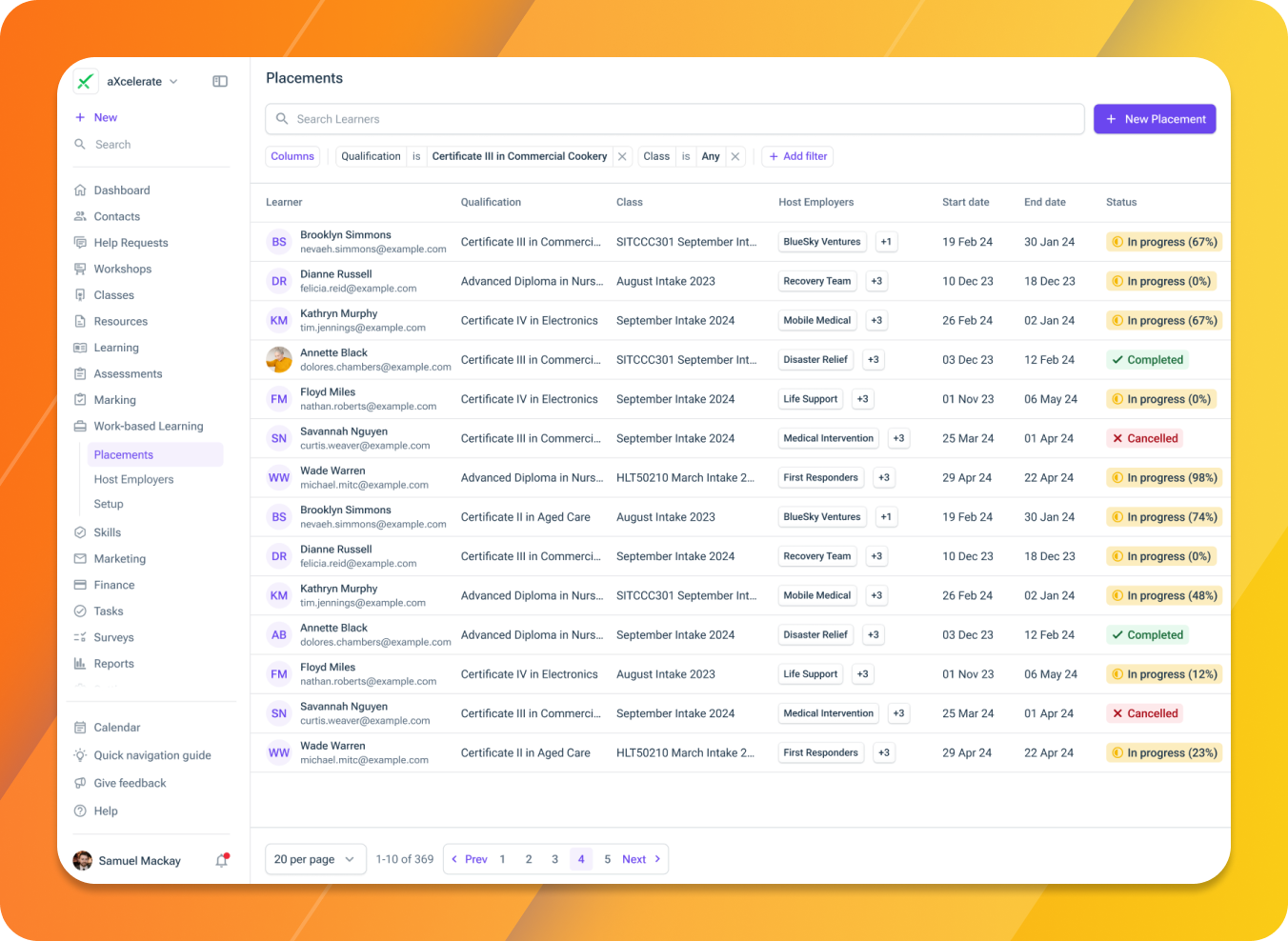Expand +3 employers next to Disaster Relief Completed row

874,360
